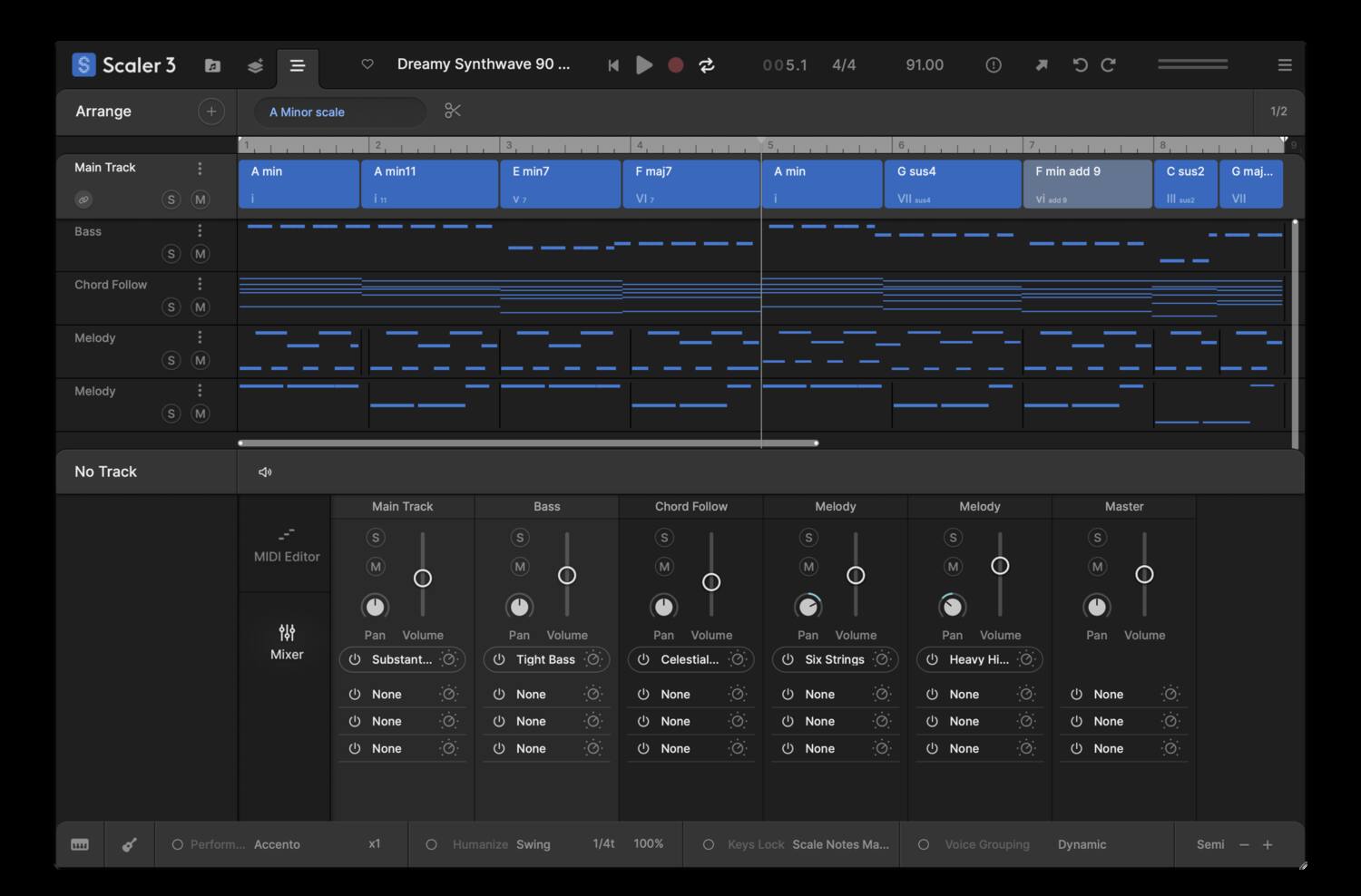Toggle loop playback icon
This screenshot has width=1361, height=896.
tap(707, 65)
